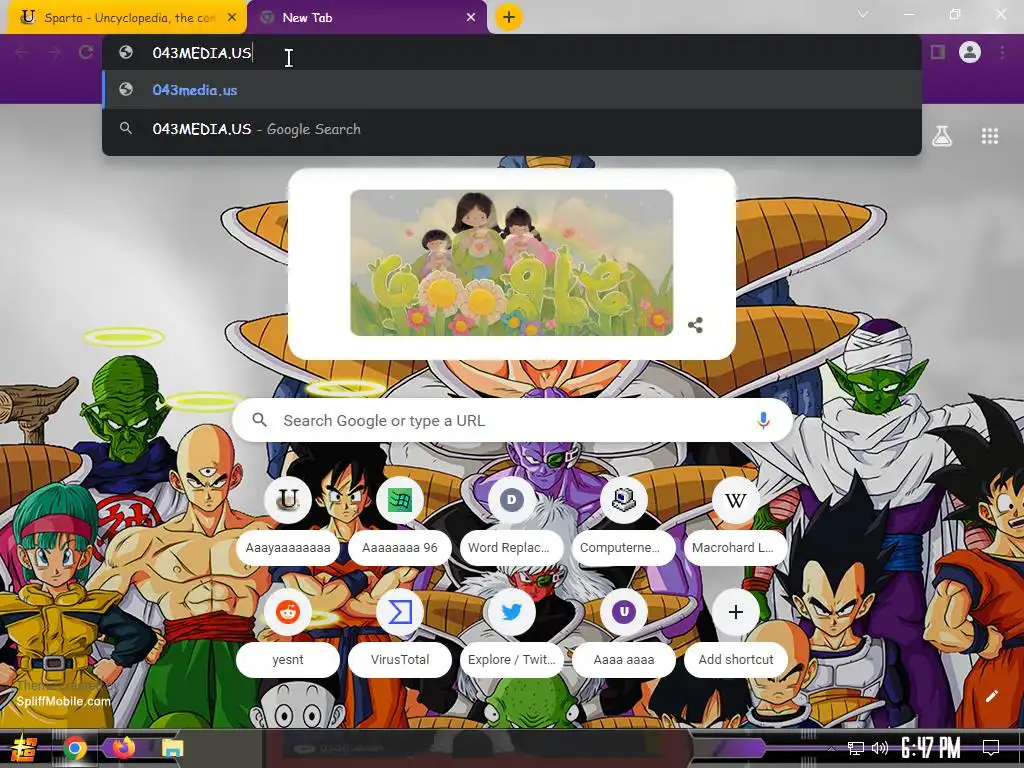Open the Windows Start button
Image resolution: width=1024 pixels, height=768 pixels.
click(24, 748)
